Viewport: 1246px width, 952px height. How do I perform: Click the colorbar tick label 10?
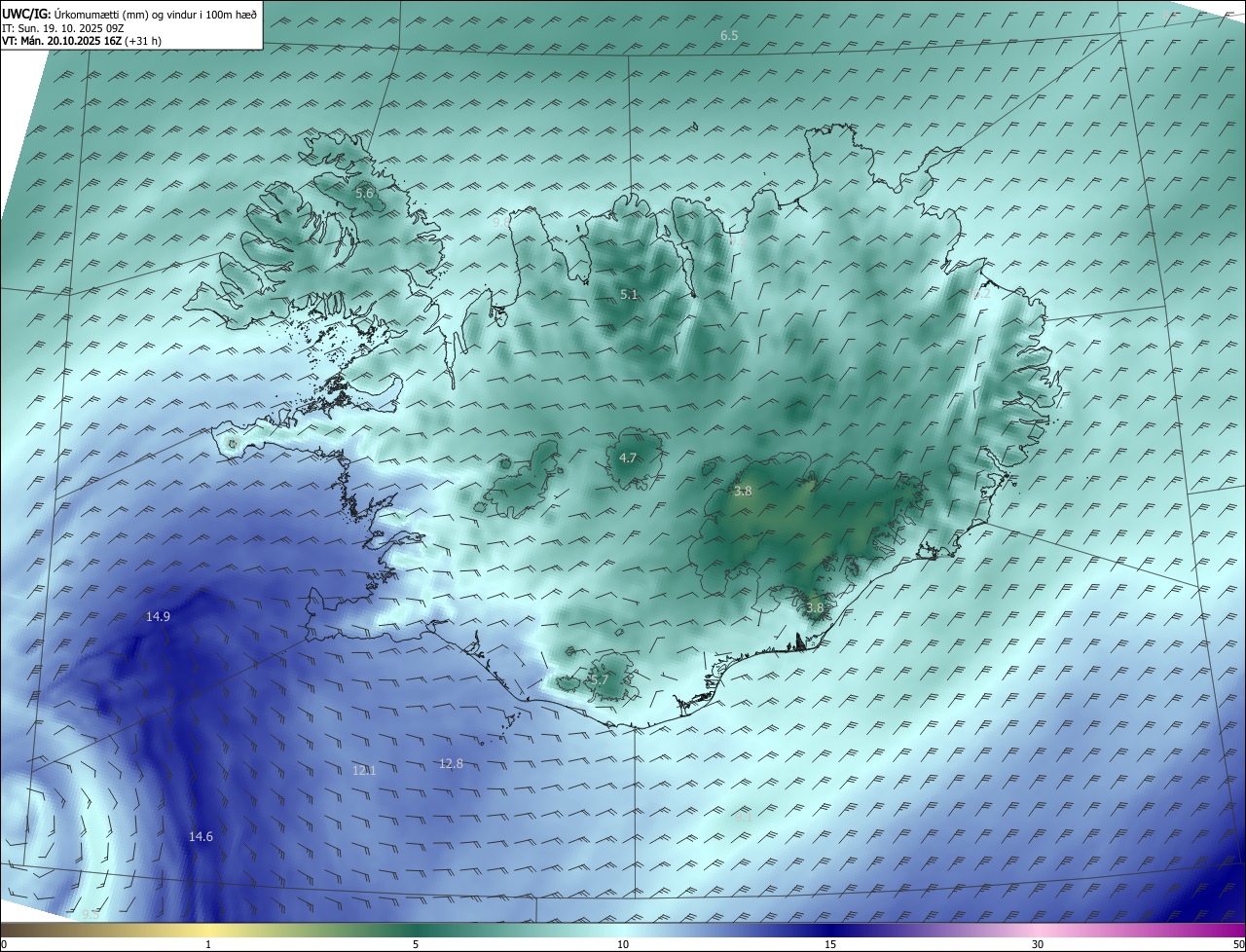coord(623,944)
